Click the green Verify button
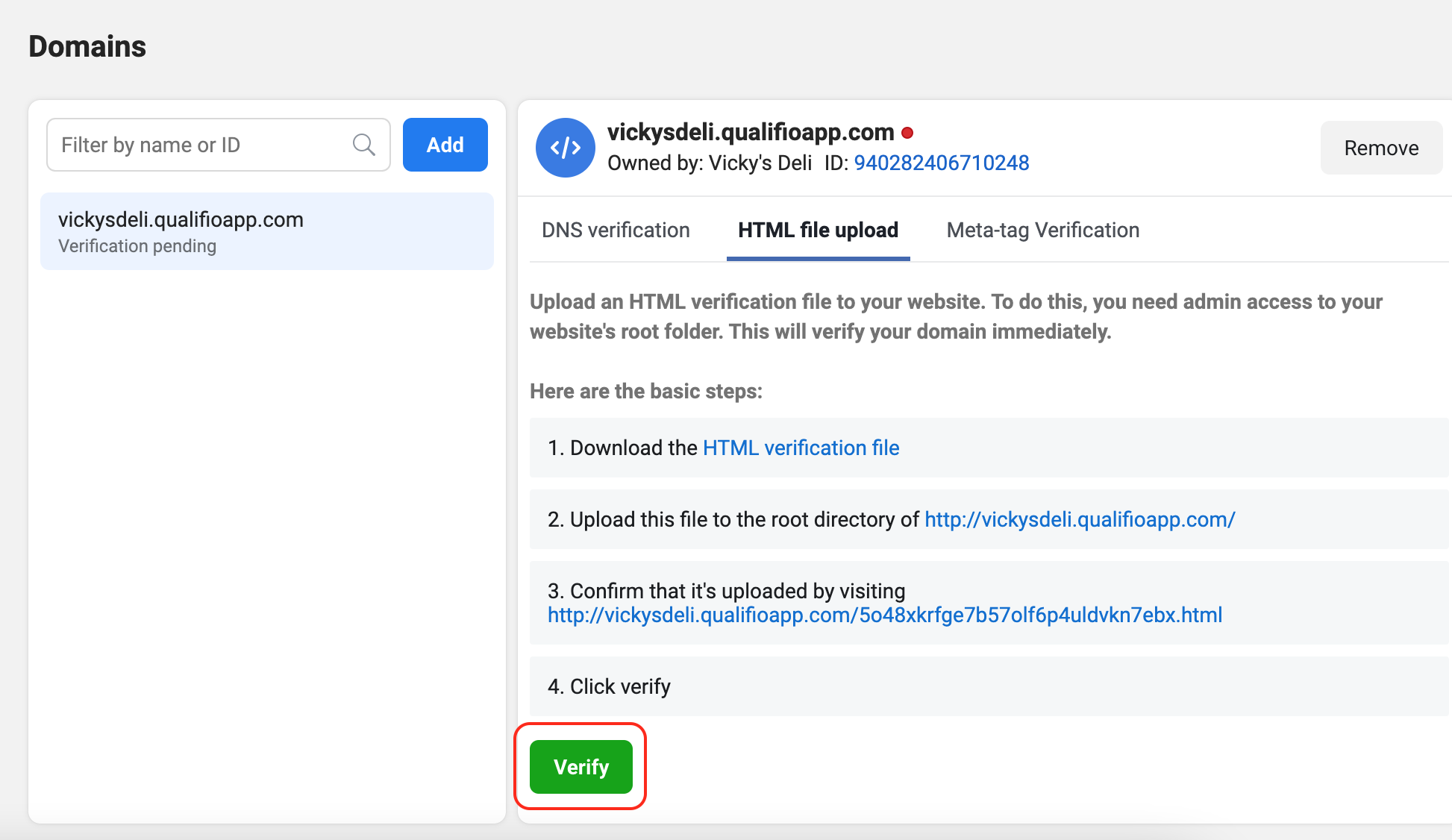 [x=581, y=767]
